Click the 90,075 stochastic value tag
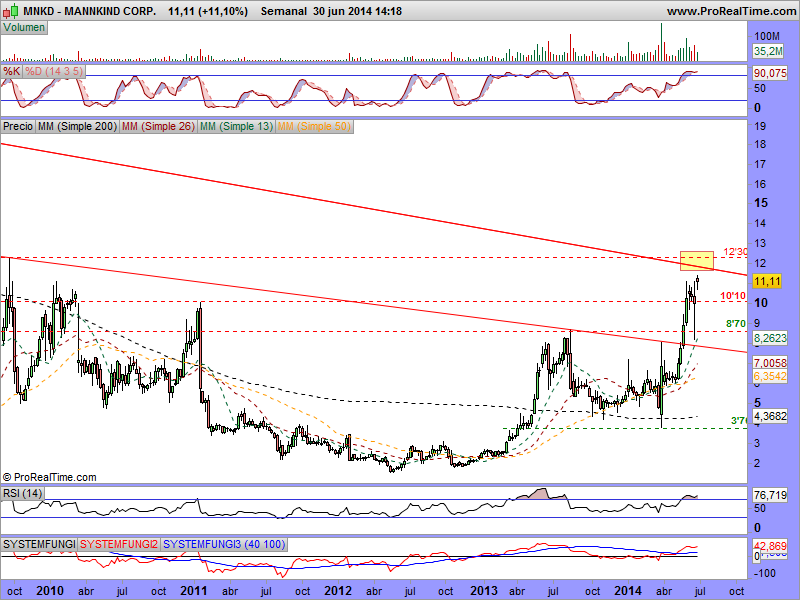Screen dimensions: 800x600 pos(770,73)
